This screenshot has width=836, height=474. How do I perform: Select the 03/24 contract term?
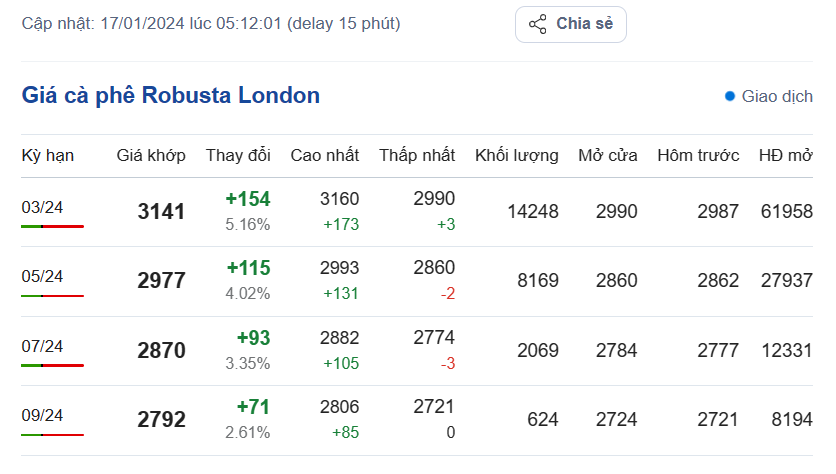(x=42, y=207)
